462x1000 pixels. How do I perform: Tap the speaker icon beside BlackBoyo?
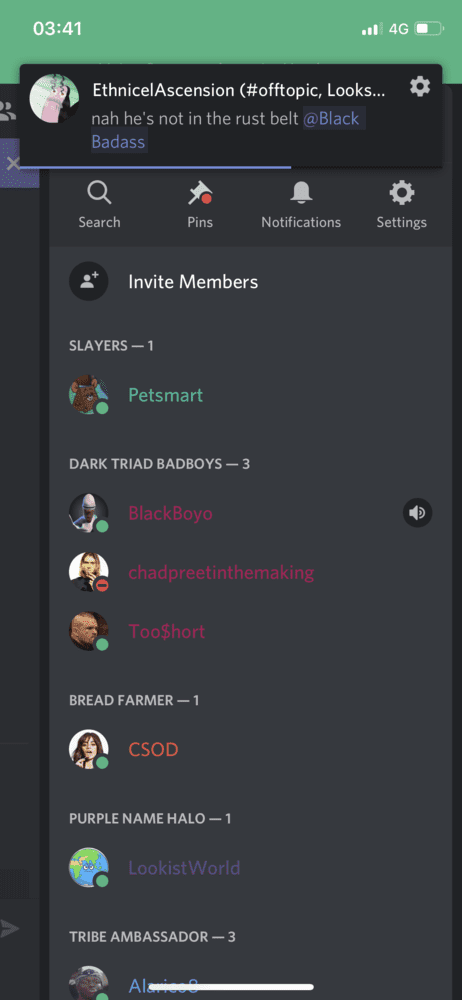click(x=417, y=513)
